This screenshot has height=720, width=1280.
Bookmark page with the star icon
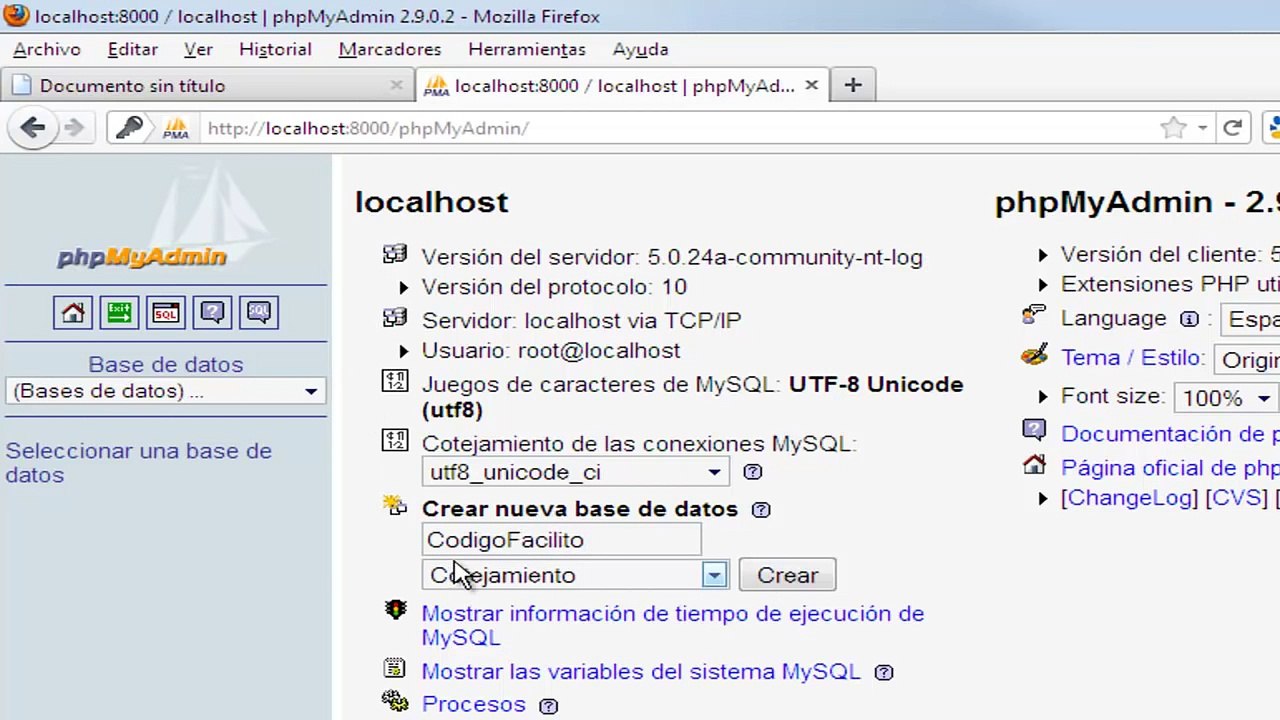[1173, 128]
